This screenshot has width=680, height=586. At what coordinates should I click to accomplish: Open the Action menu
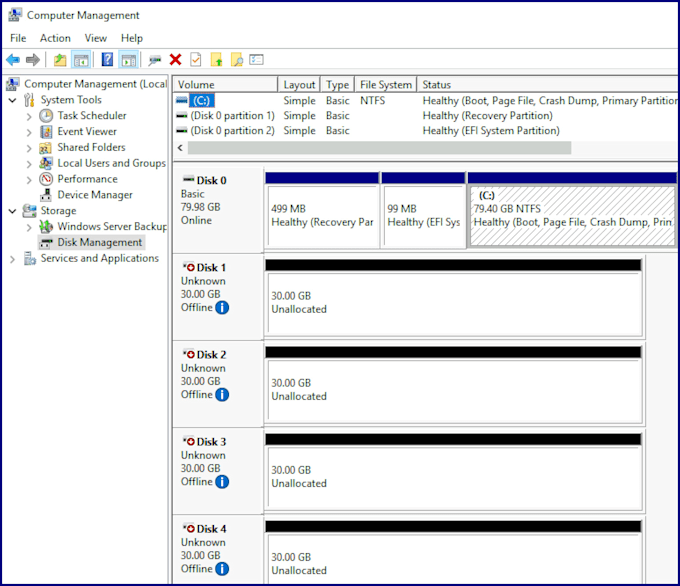click(x=55, y=38)
